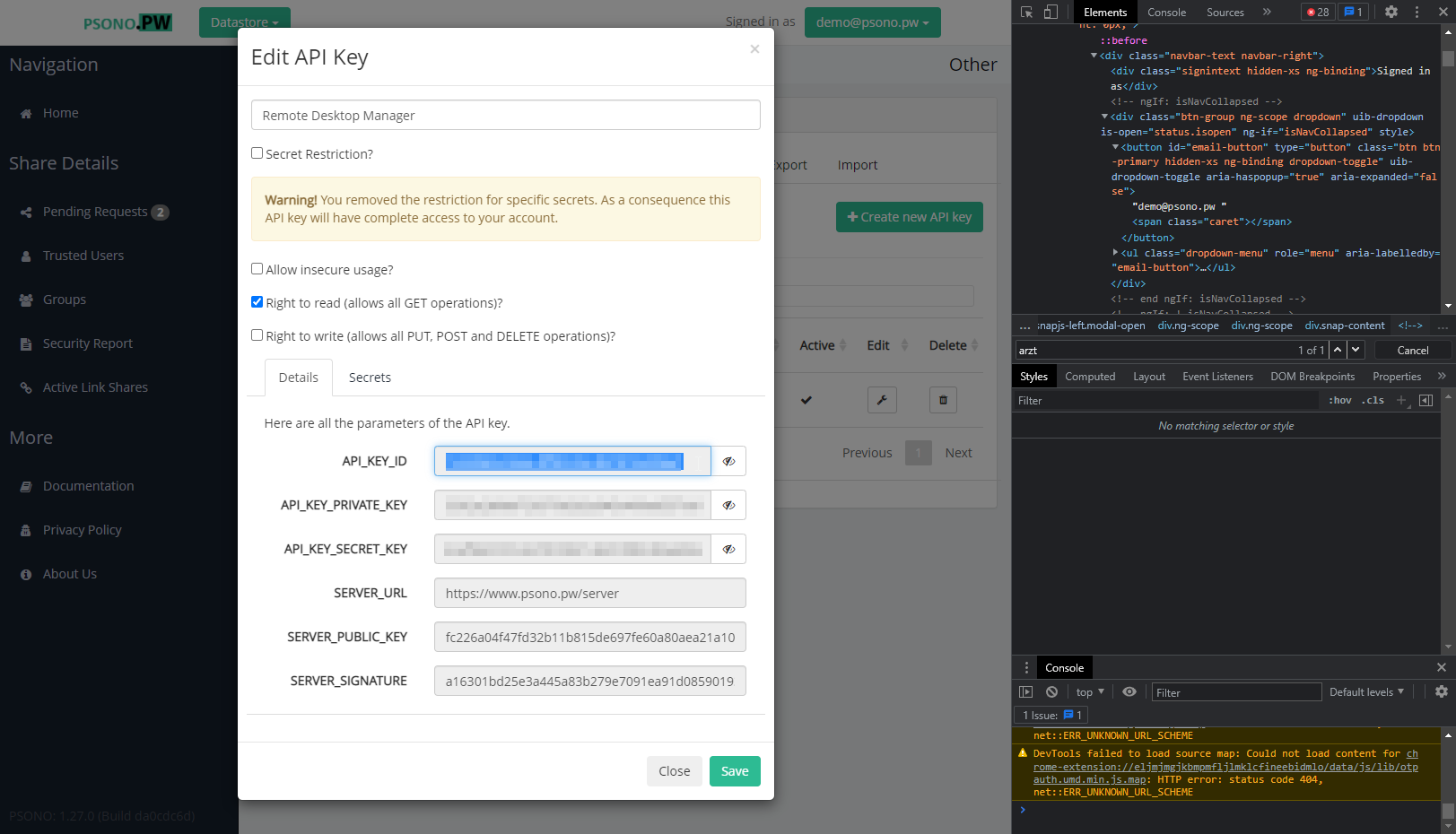Click the API key title input field
1456x834 pixels.
506,116
